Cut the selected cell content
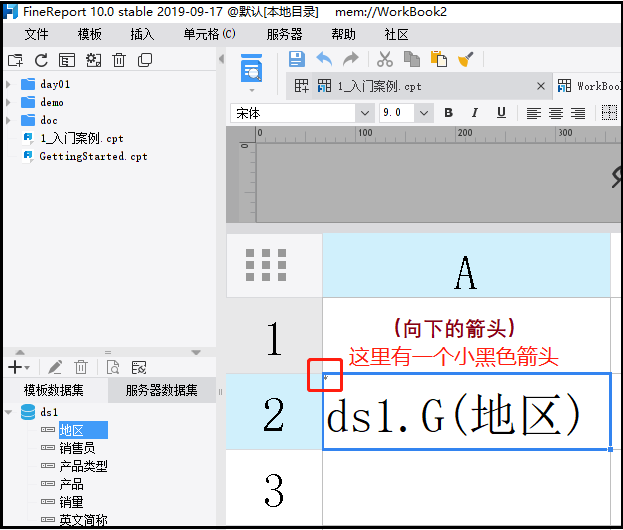 pos(385,59)
